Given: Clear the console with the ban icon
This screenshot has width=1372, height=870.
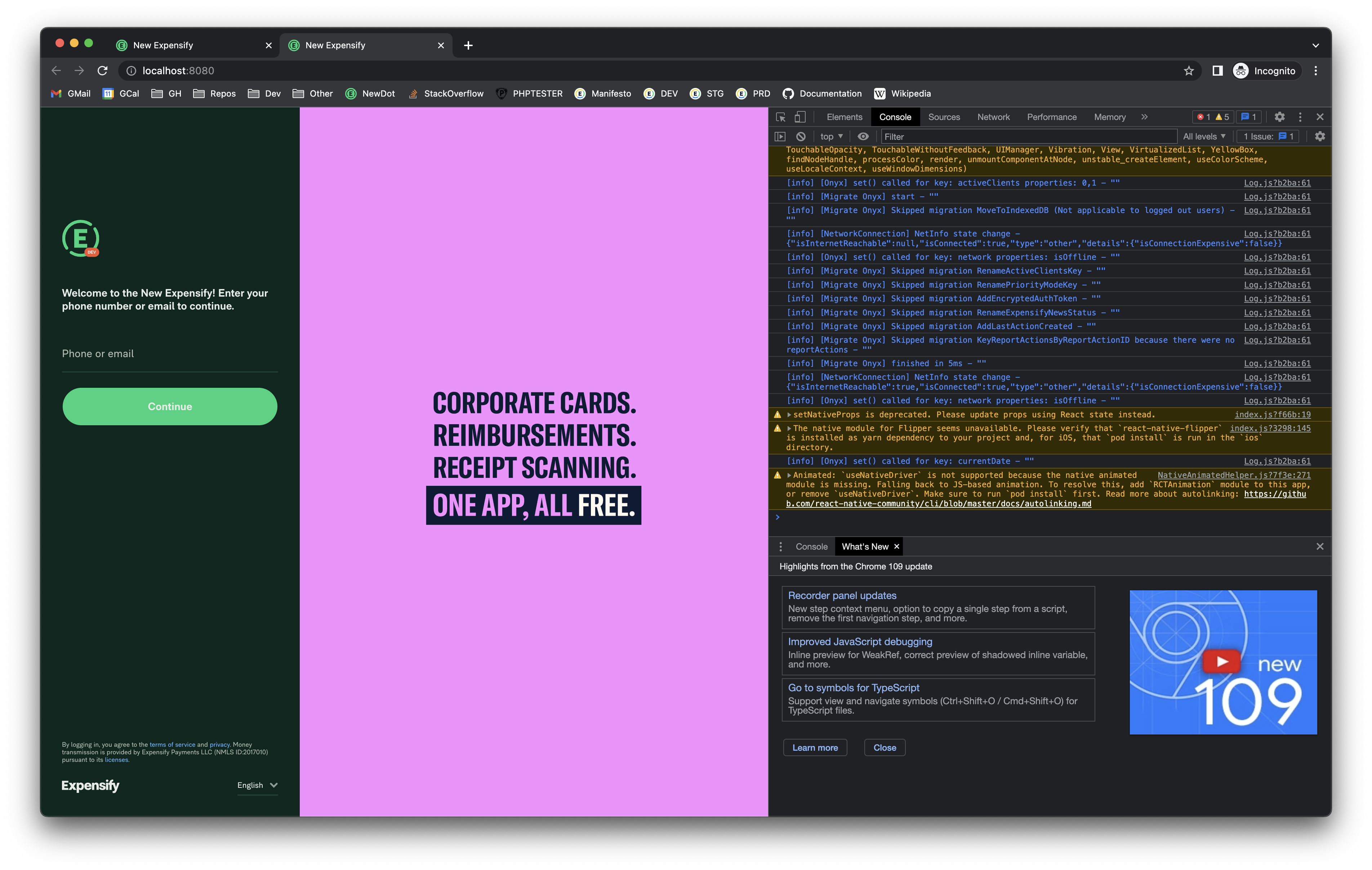Looking at the screenshot, I should 801,137.
